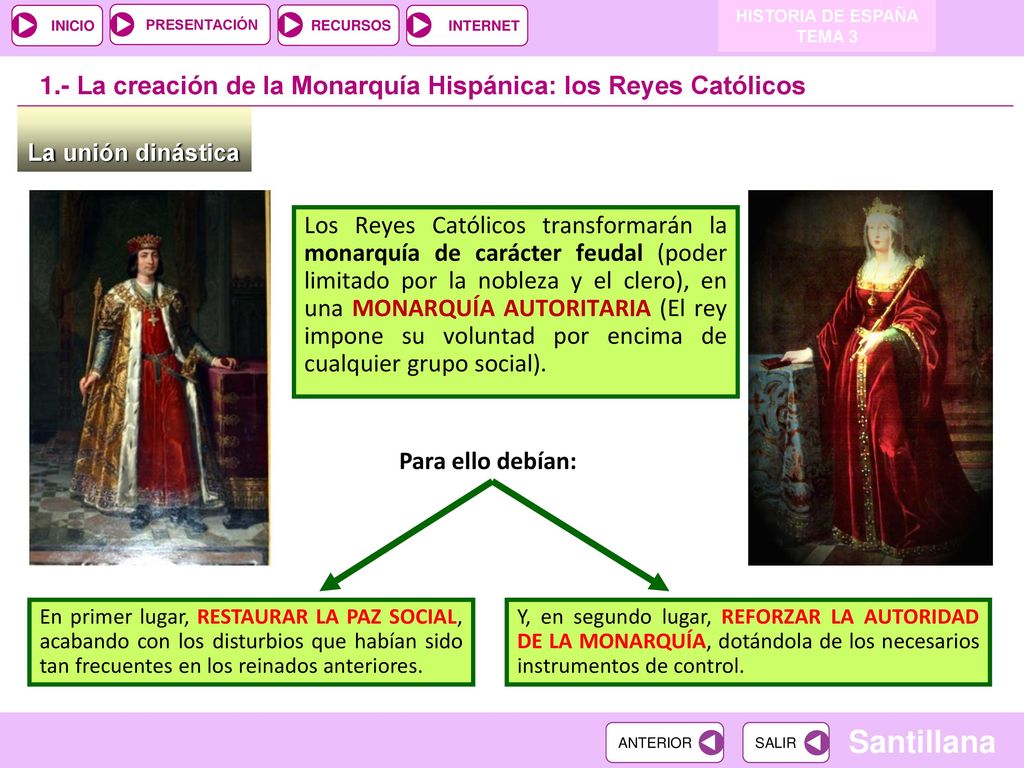The width and height of the screenshot is (1024, 768).
Task: Click the bold 'monarquía de carácter feudal' text
Action: click(x=473, y=253)
